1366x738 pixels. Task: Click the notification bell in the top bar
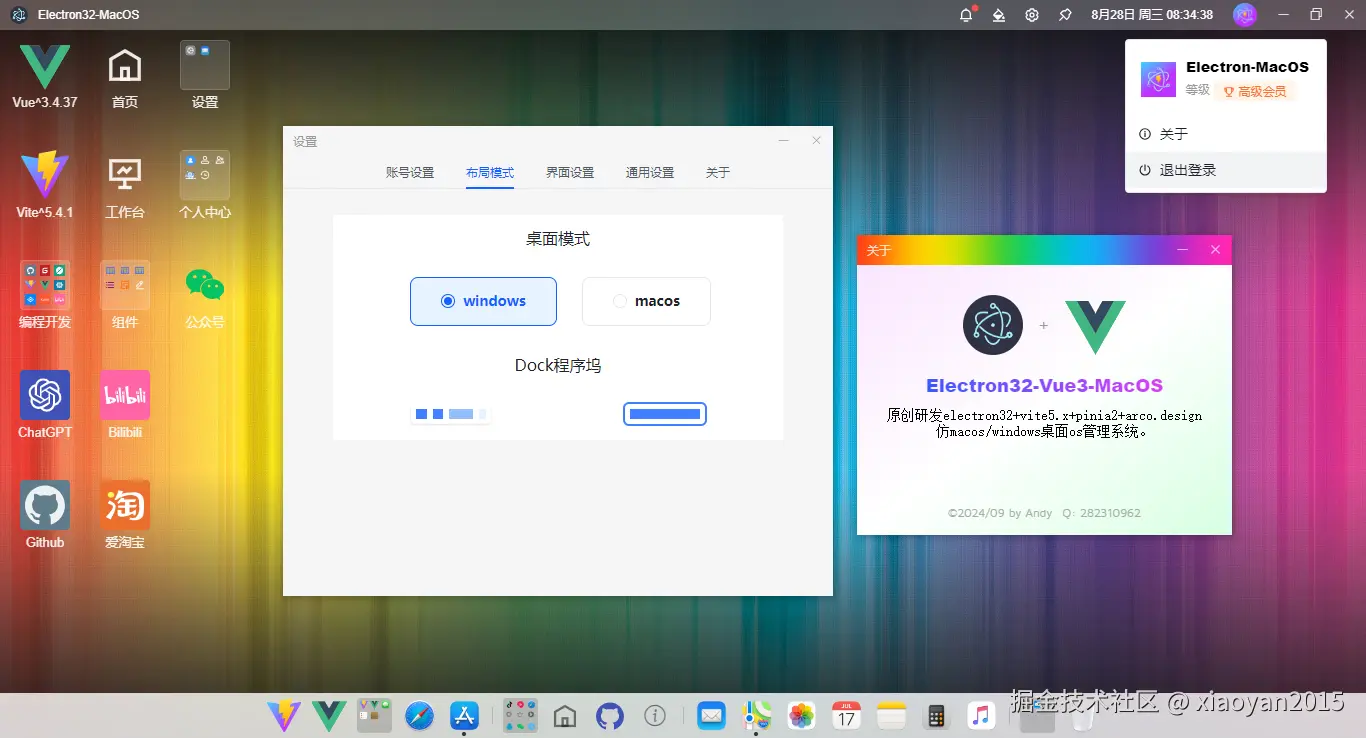pyautogui.click(x=965, y=14)
